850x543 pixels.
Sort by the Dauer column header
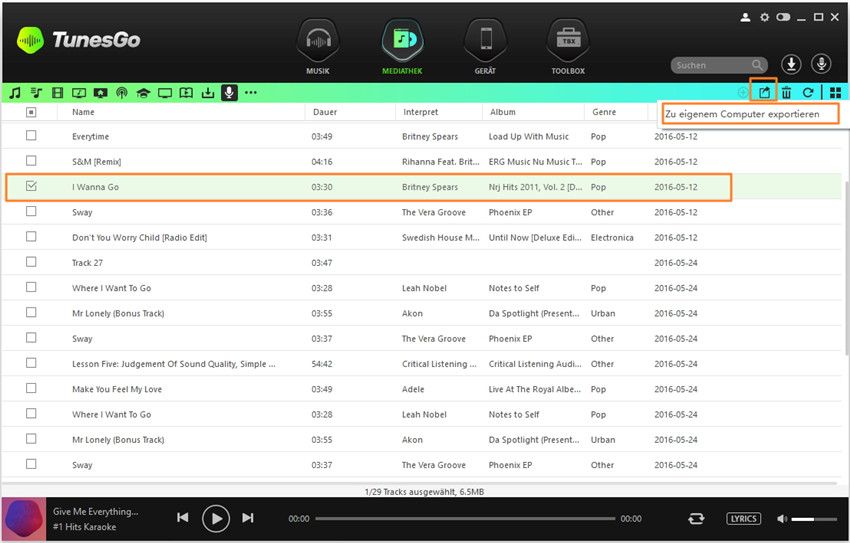(x=325, y=112)
